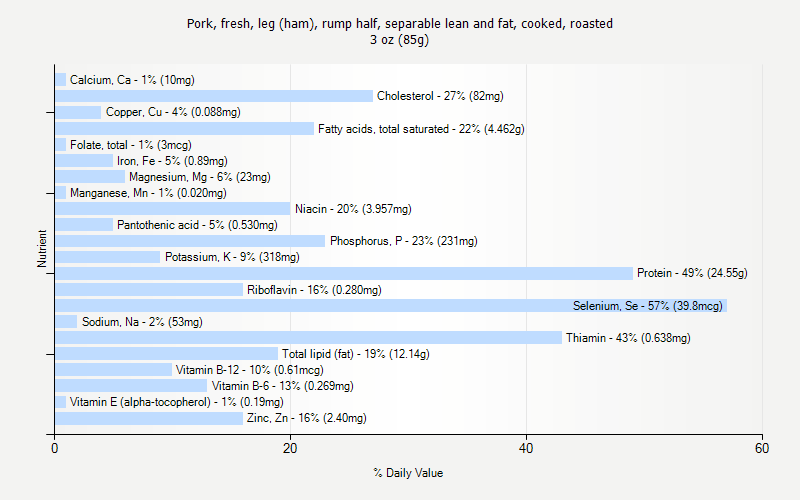Screen dimensions: 800x500
Task: Click the Selenium, Se bar
Action: click(390, 306)
